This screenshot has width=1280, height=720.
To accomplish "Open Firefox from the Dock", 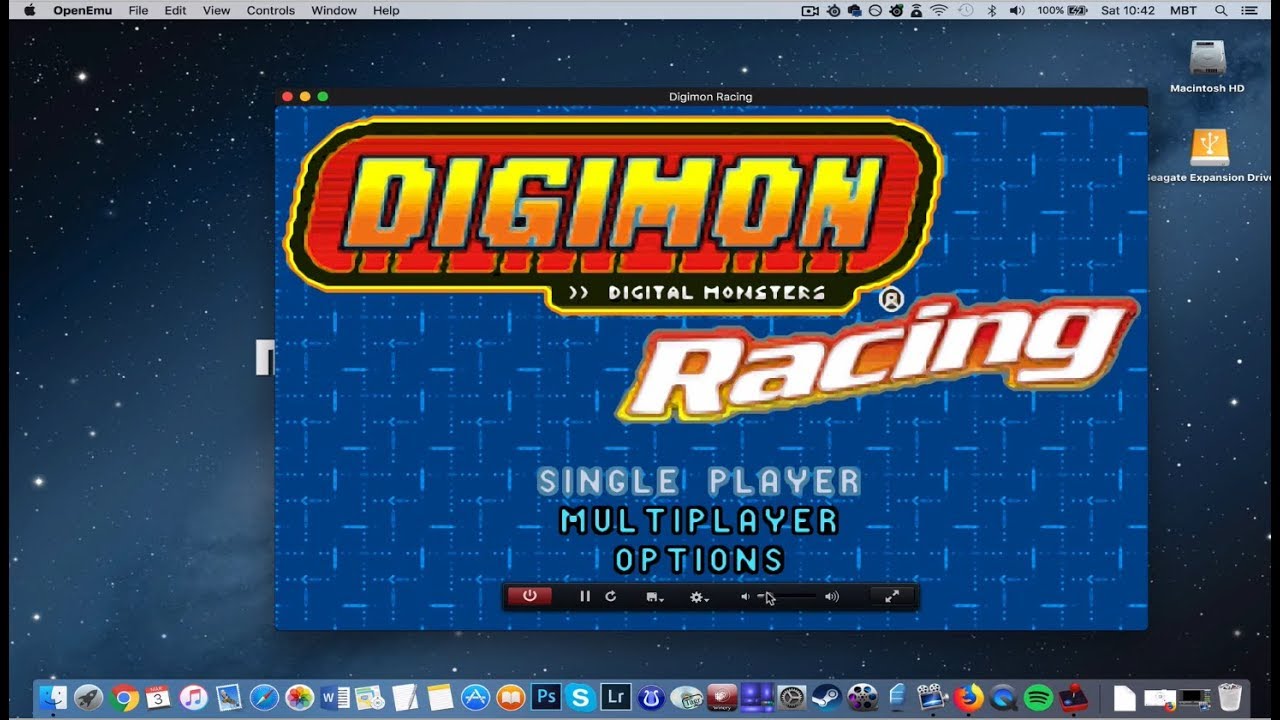I will [x=968, y=697].
